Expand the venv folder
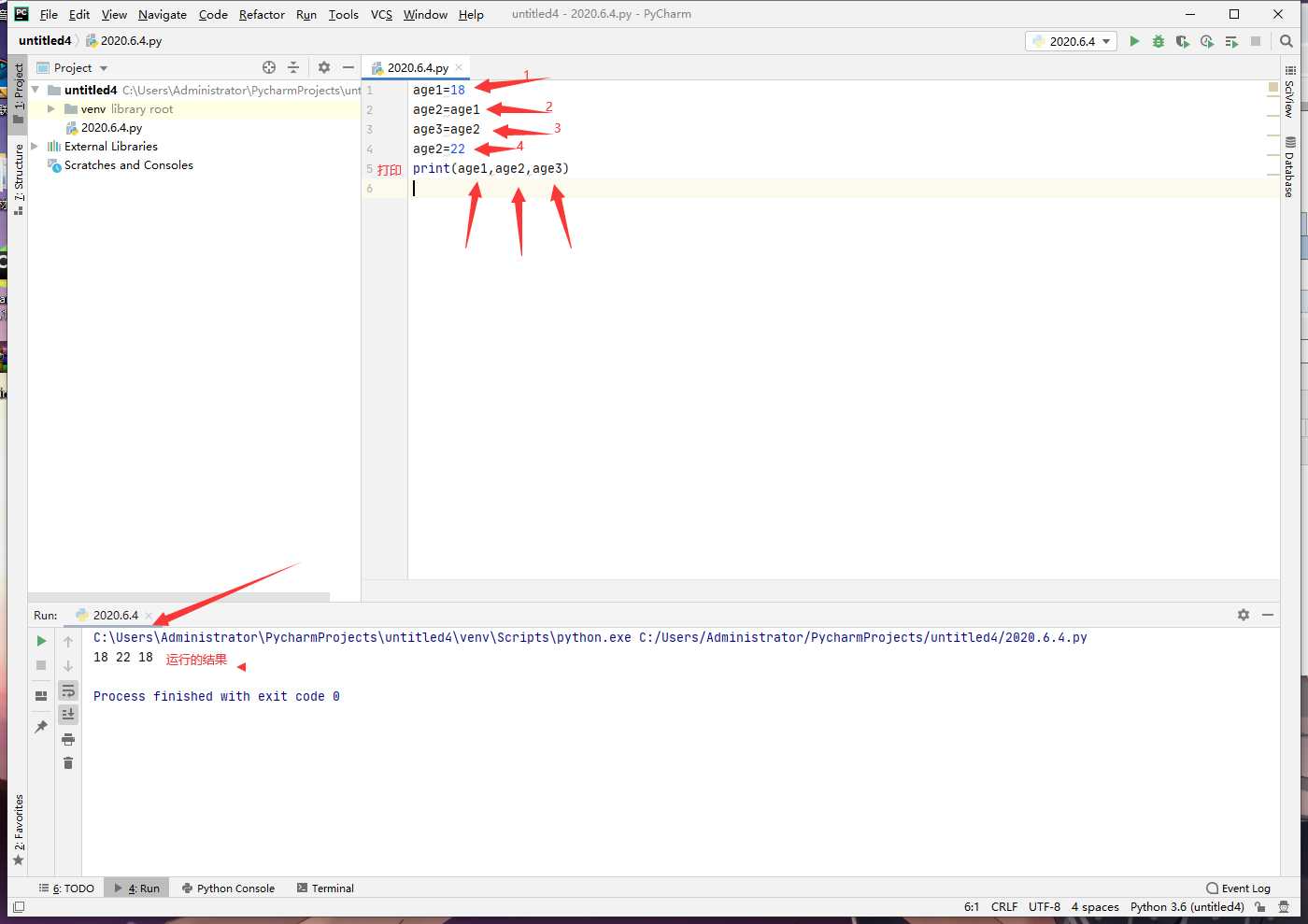Image resolution: width=1308 pixels, height=924 pixels. click(x=51, y=108)
